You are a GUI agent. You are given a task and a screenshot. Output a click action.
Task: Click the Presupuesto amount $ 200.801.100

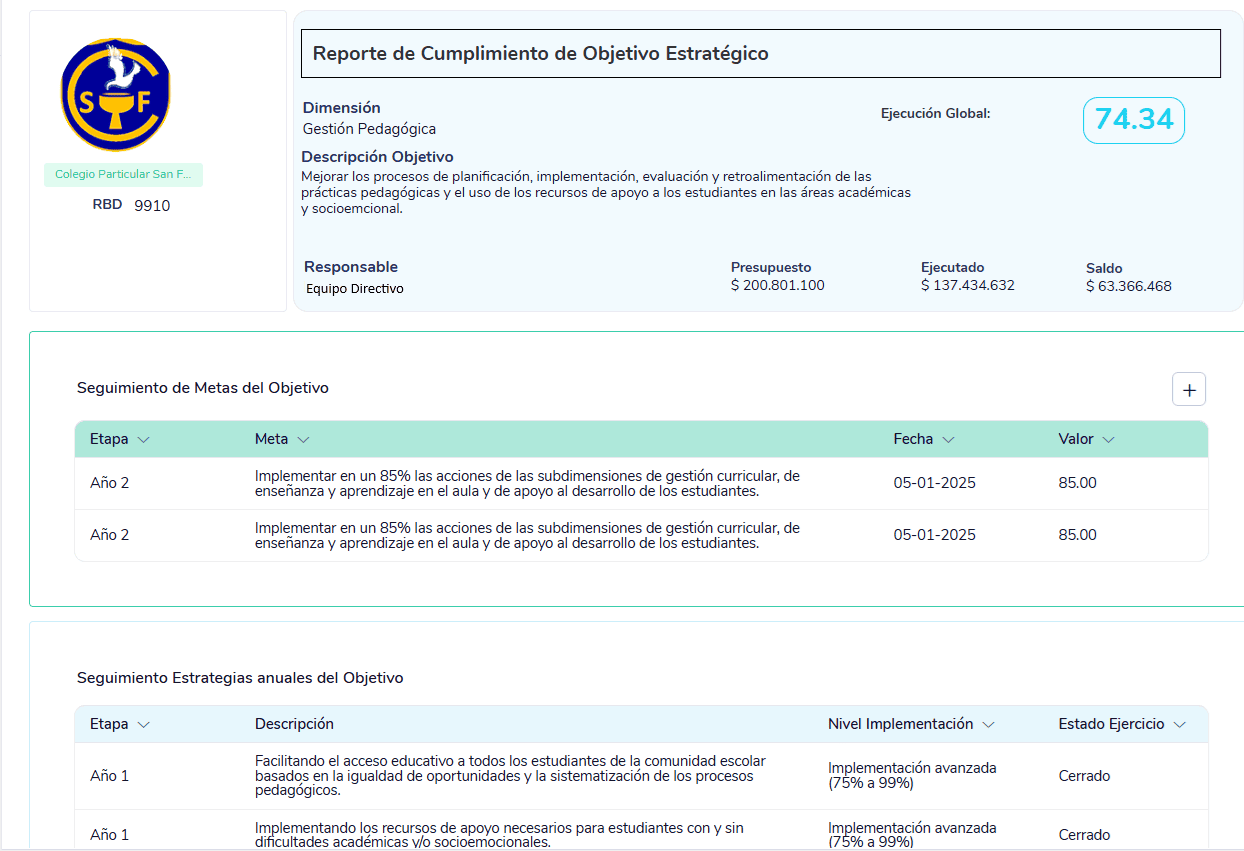[778, 286]
